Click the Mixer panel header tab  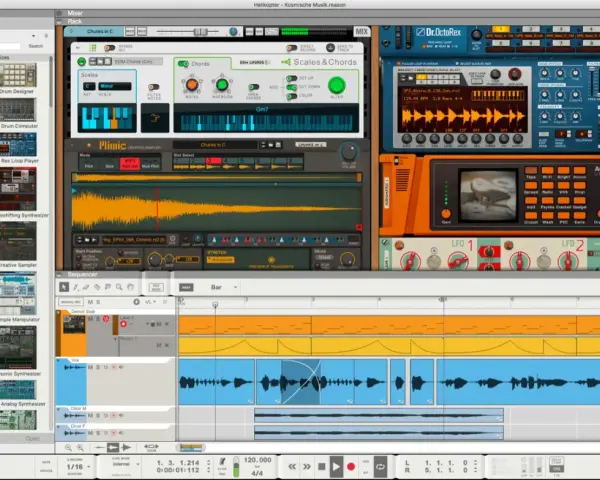point(75,13)
